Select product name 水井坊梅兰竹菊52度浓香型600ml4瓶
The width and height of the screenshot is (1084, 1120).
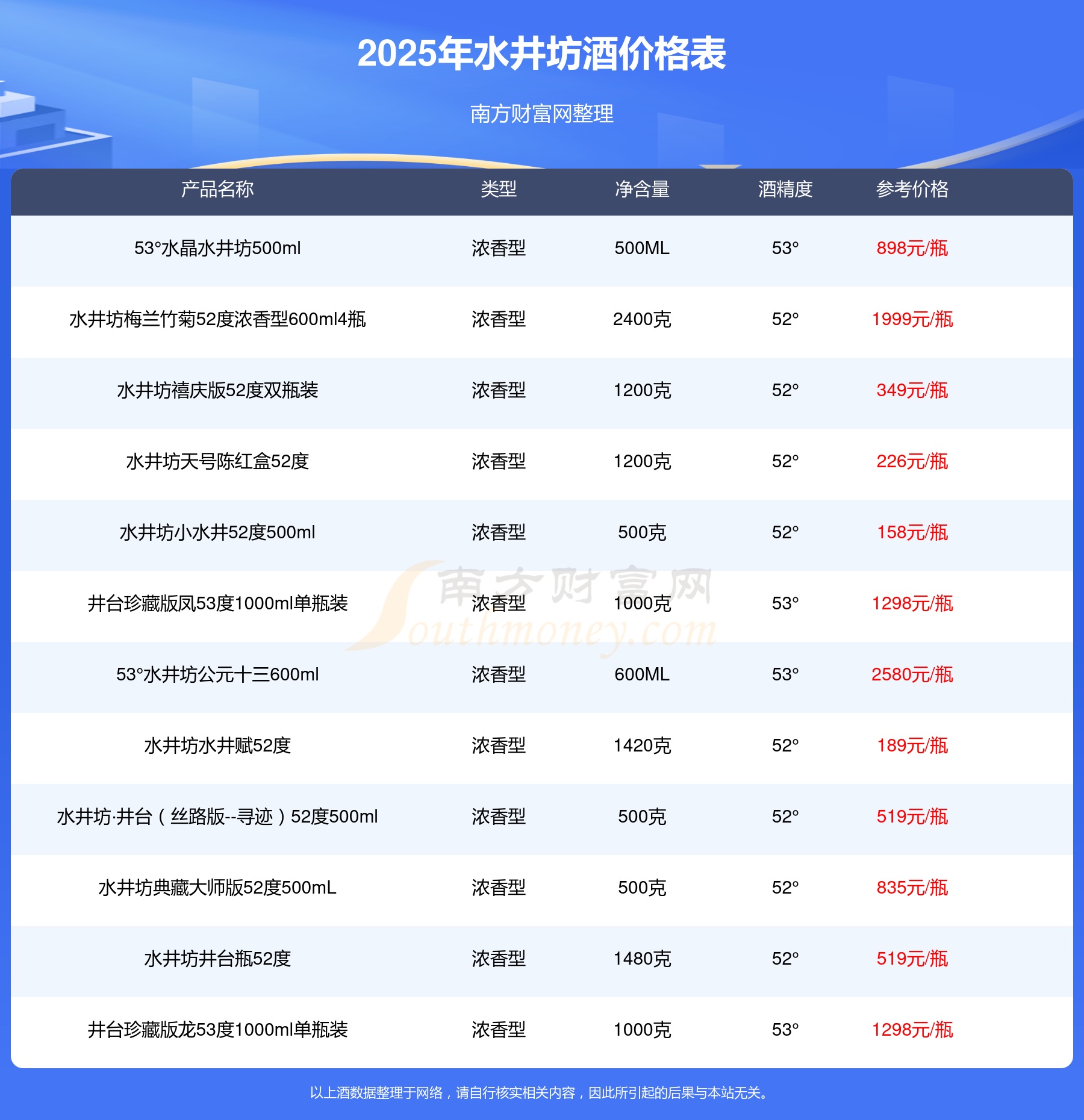tap(217, 319)
